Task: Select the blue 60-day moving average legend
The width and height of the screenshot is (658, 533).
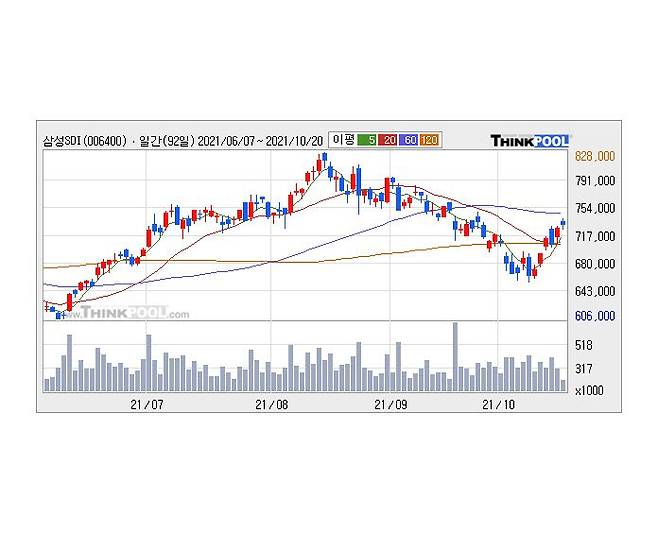Action: click(408, 141)
